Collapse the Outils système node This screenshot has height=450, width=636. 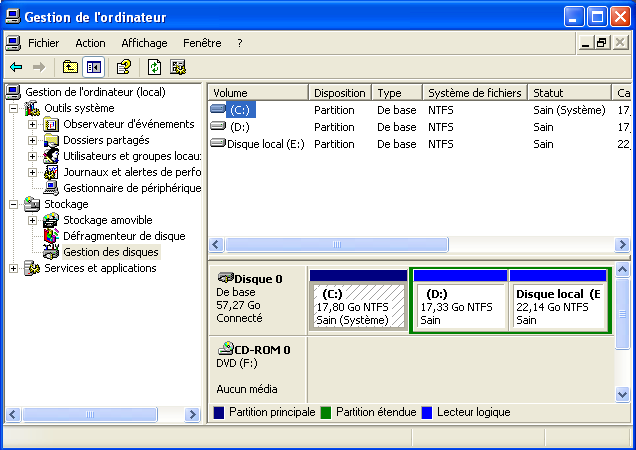pyautogui.click(x=13, y=108)
